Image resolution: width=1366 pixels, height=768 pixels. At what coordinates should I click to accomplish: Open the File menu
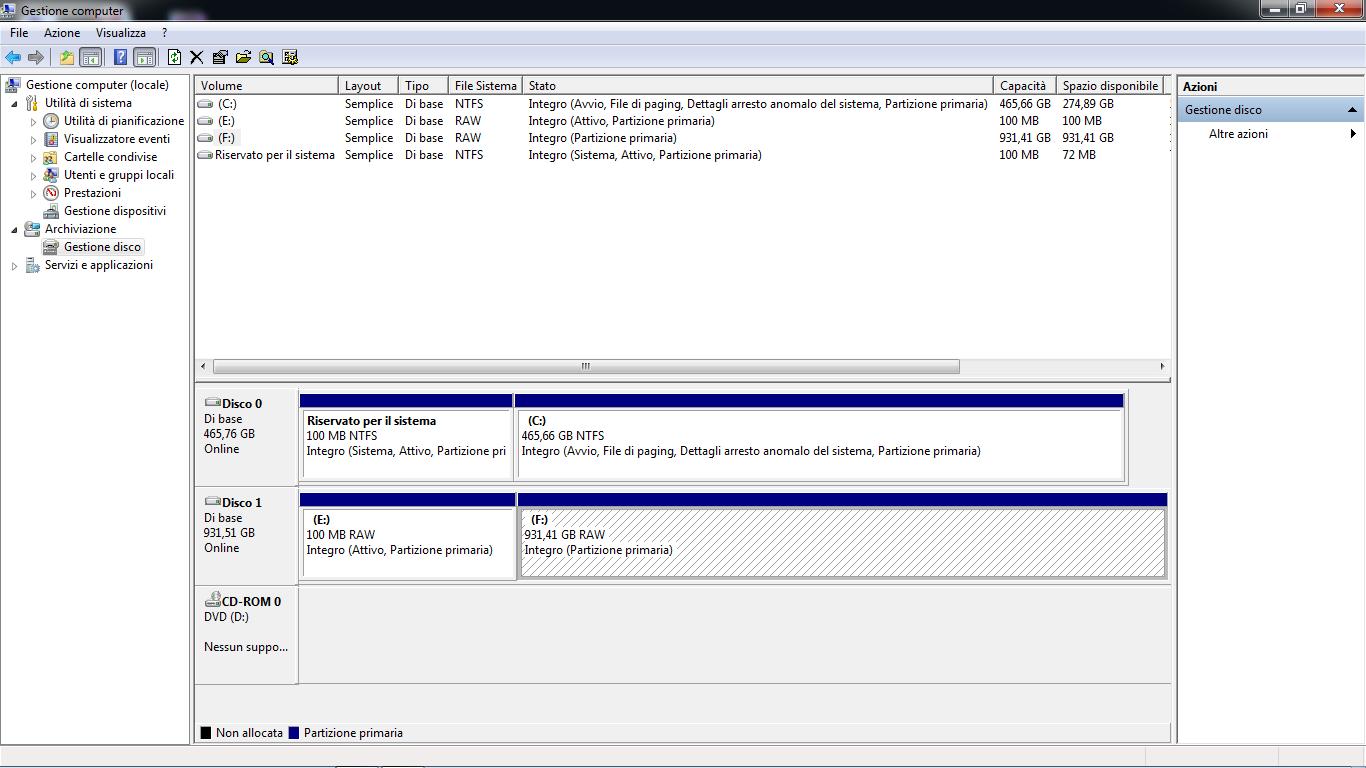(19, 33)
